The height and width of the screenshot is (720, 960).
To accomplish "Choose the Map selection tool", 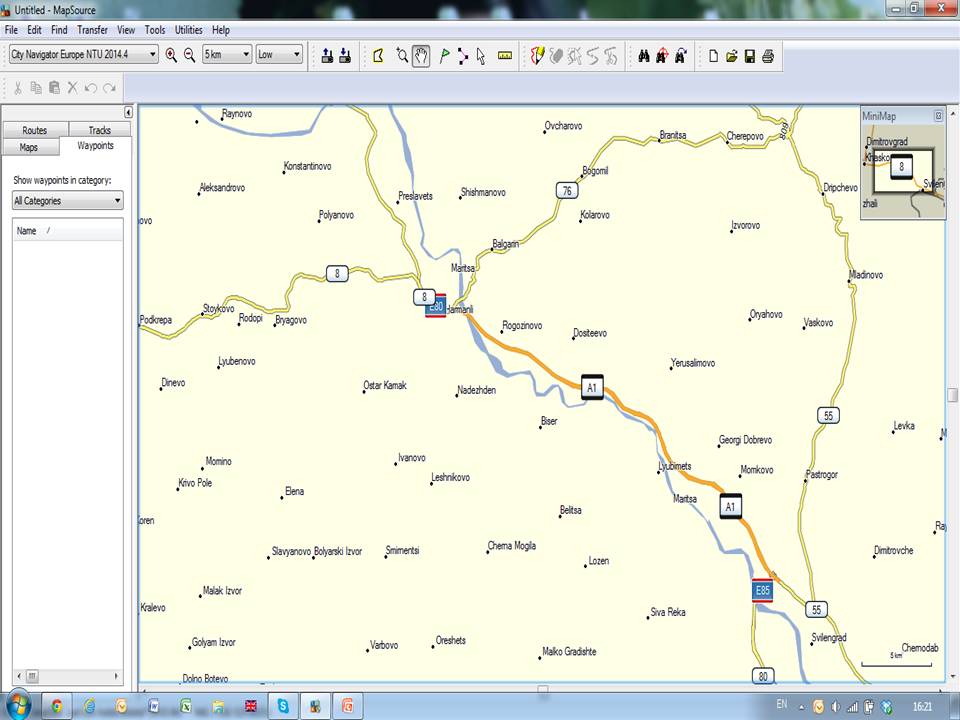I will (378, 56).
